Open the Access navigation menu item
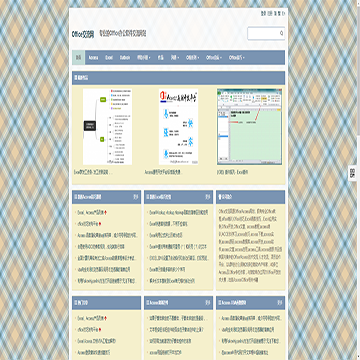This screenshot has height=360, width=360. point(93,58)
